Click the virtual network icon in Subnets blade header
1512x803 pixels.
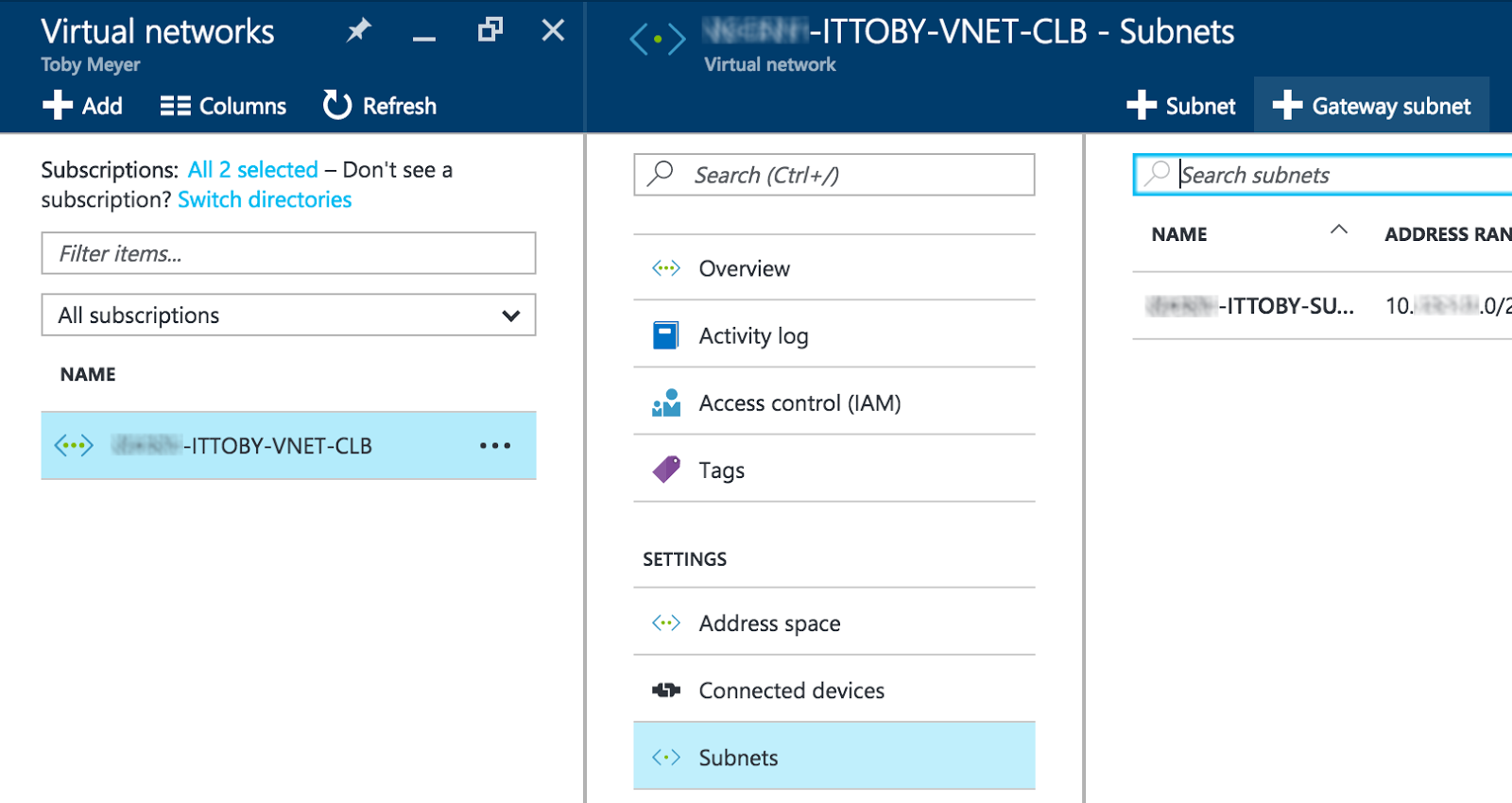(658, 40)
